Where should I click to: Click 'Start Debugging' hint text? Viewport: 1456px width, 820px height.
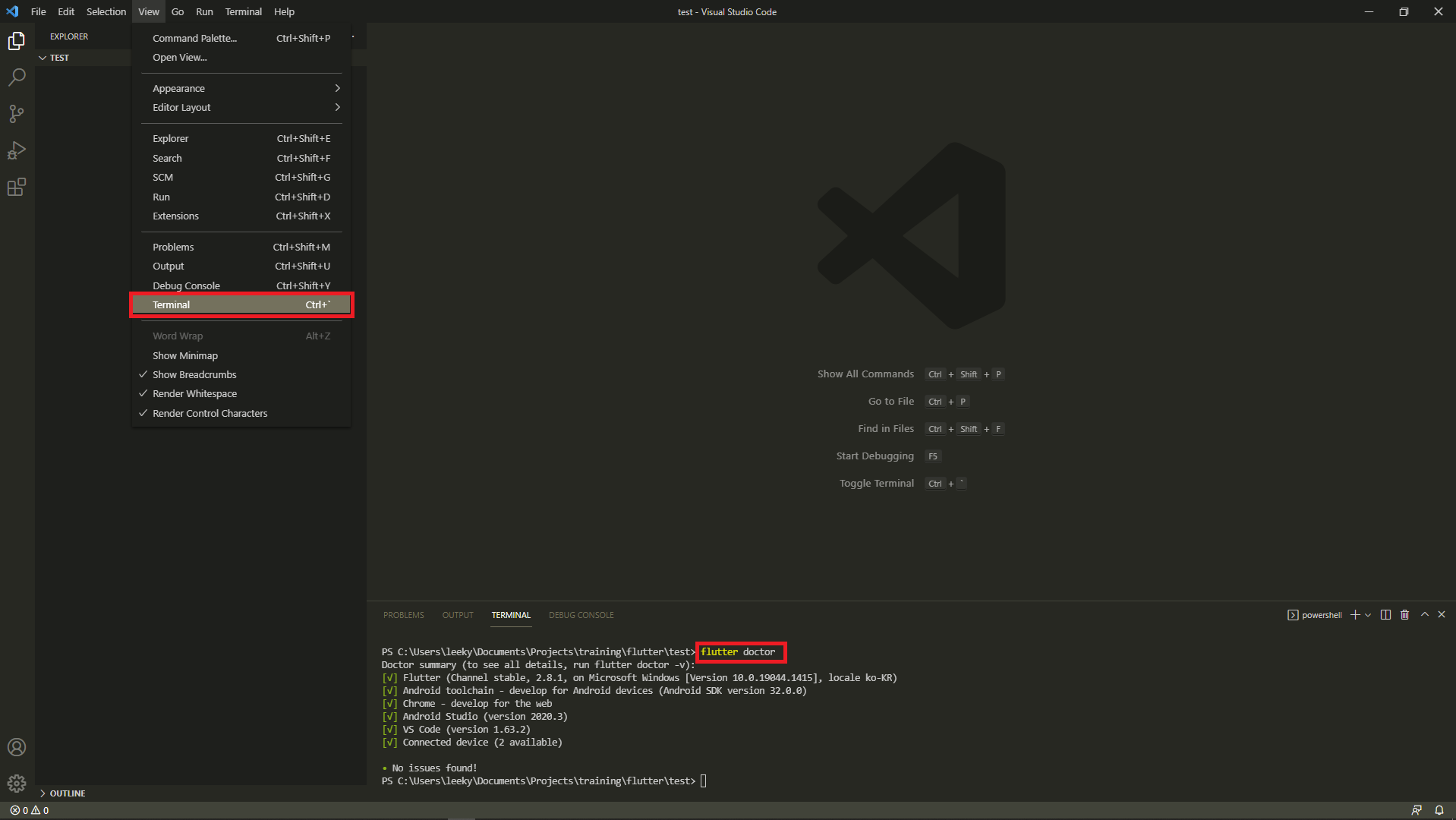tap(875, 456)
